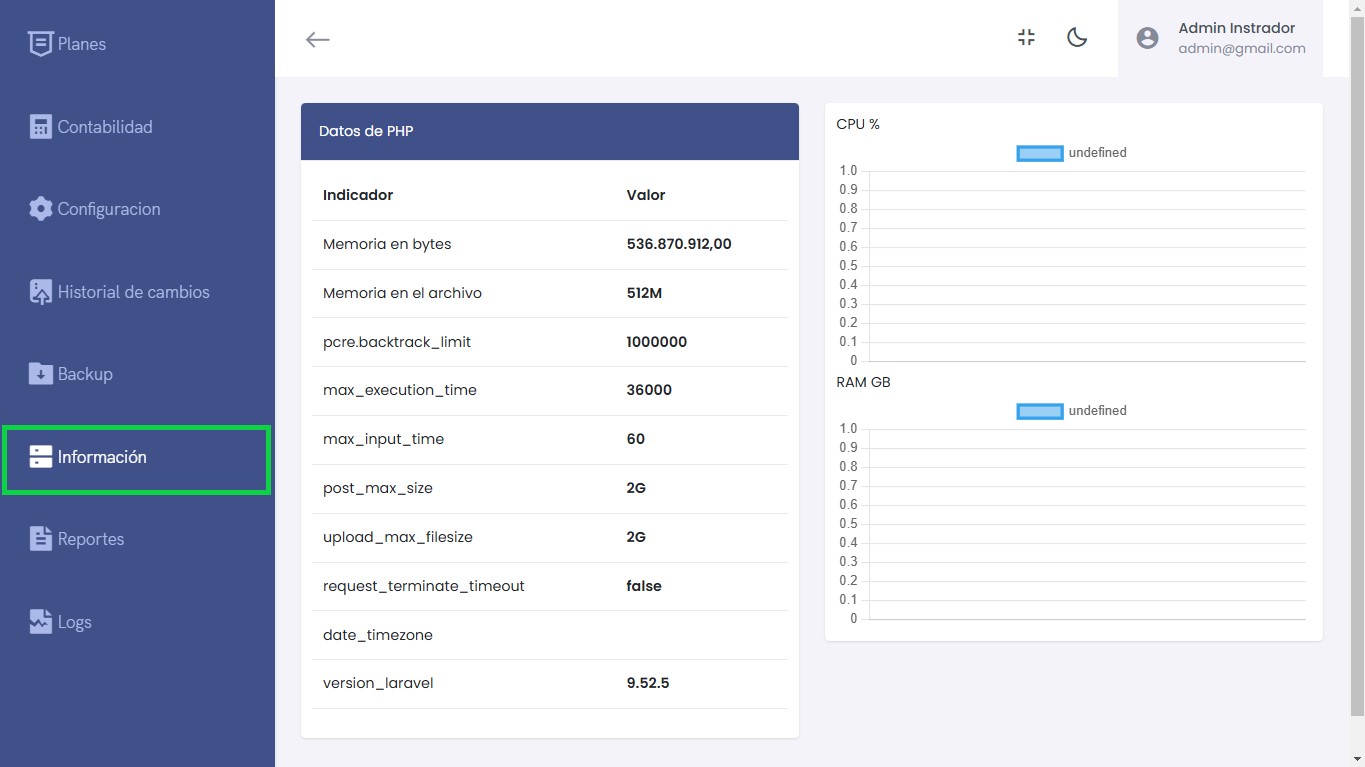Screen dimensions: 1365x767
Task: Open the Historial de cambios section
Action: tap(133, 292)
